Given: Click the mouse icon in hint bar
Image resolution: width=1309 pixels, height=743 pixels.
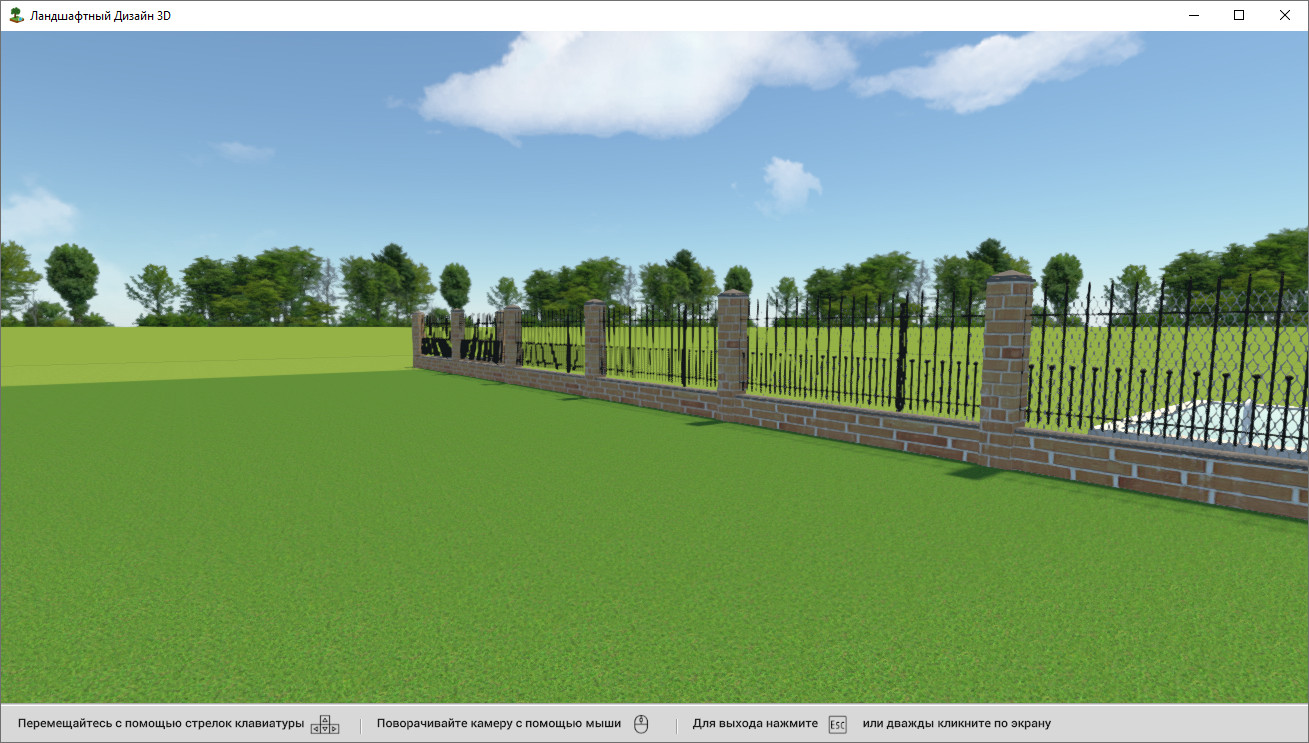Looking at the screenshot, I should (x=641, y=724).
